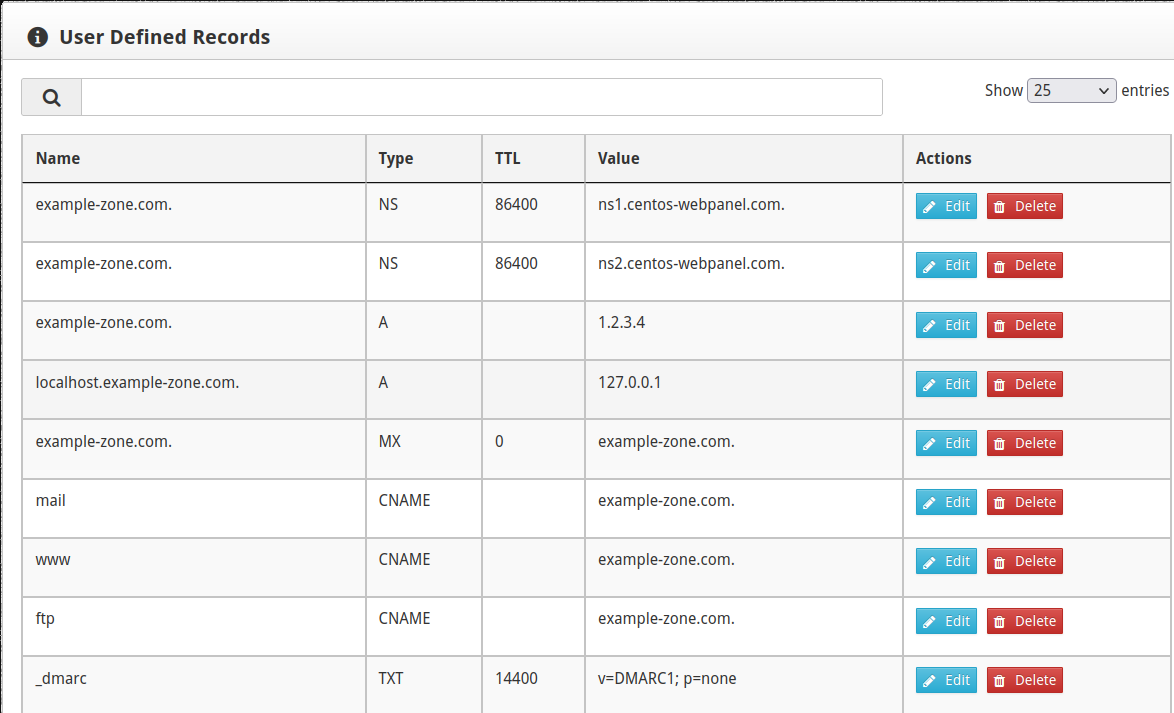The image size is (1174, 713).
Task: Expand the page-size combo box near Show
Action: point(1071,89)
